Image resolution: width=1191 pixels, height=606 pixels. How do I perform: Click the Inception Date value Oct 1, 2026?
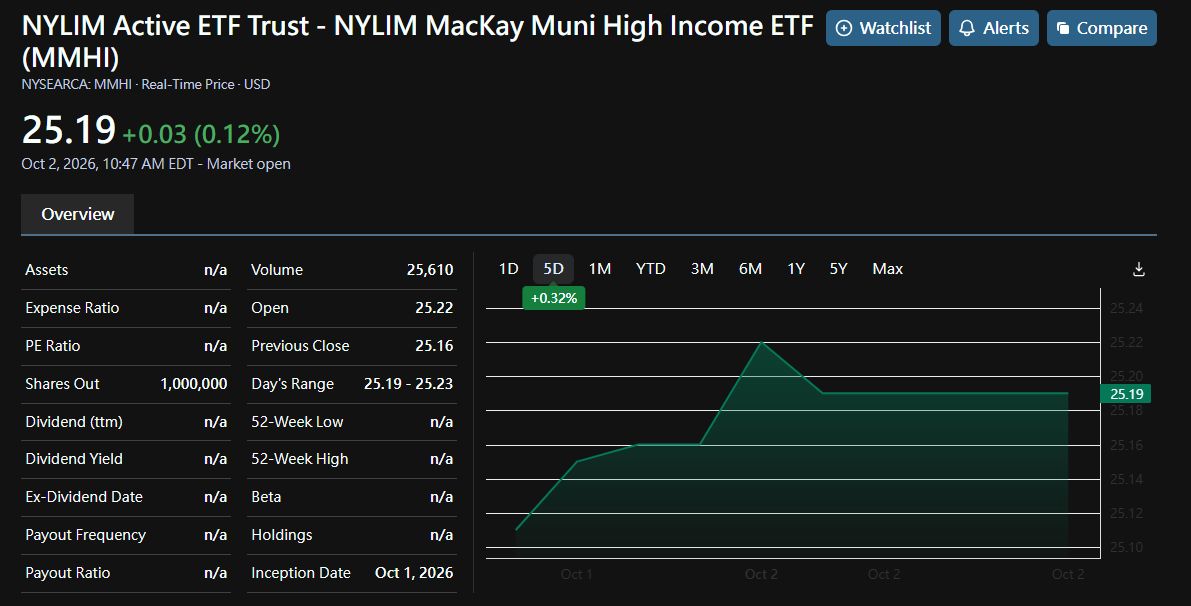[x=414, y=573]
